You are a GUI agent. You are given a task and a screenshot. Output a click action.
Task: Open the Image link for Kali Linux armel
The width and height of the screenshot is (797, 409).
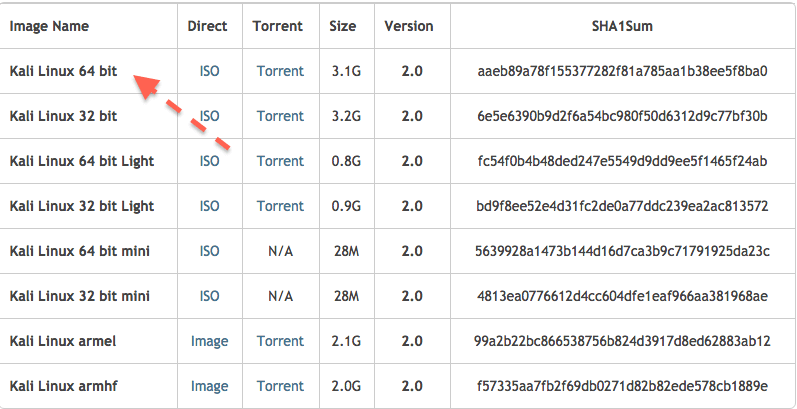[x=209, y=341]
